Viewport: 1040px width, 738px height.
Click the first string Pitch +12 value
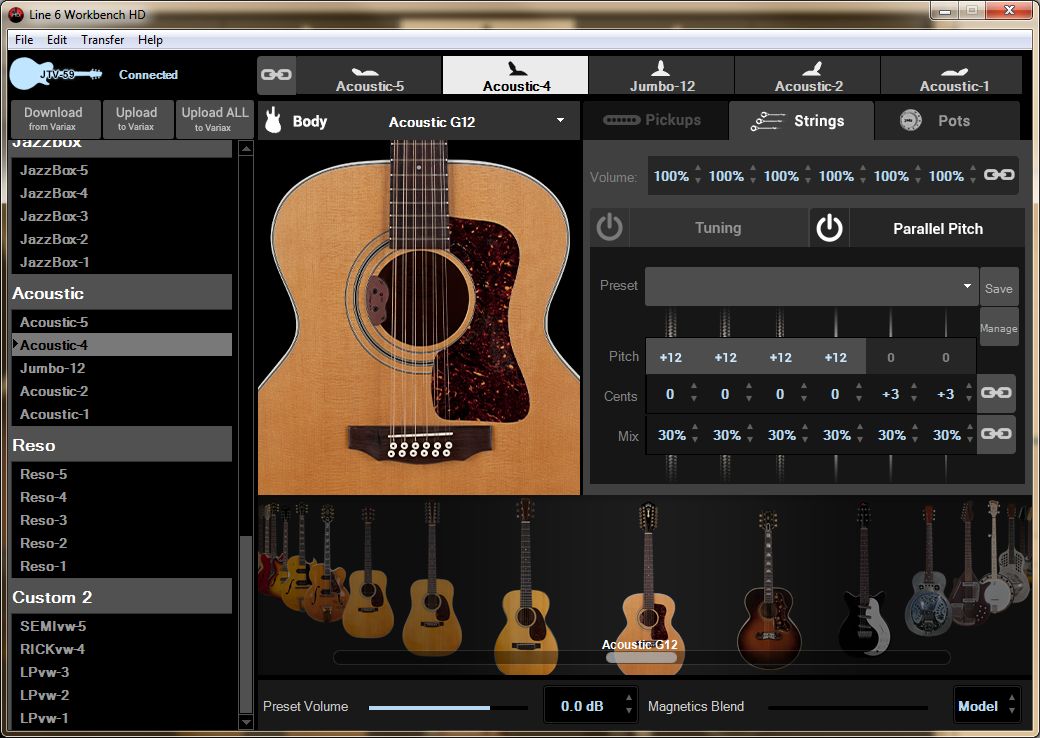(x=671, y=357)
